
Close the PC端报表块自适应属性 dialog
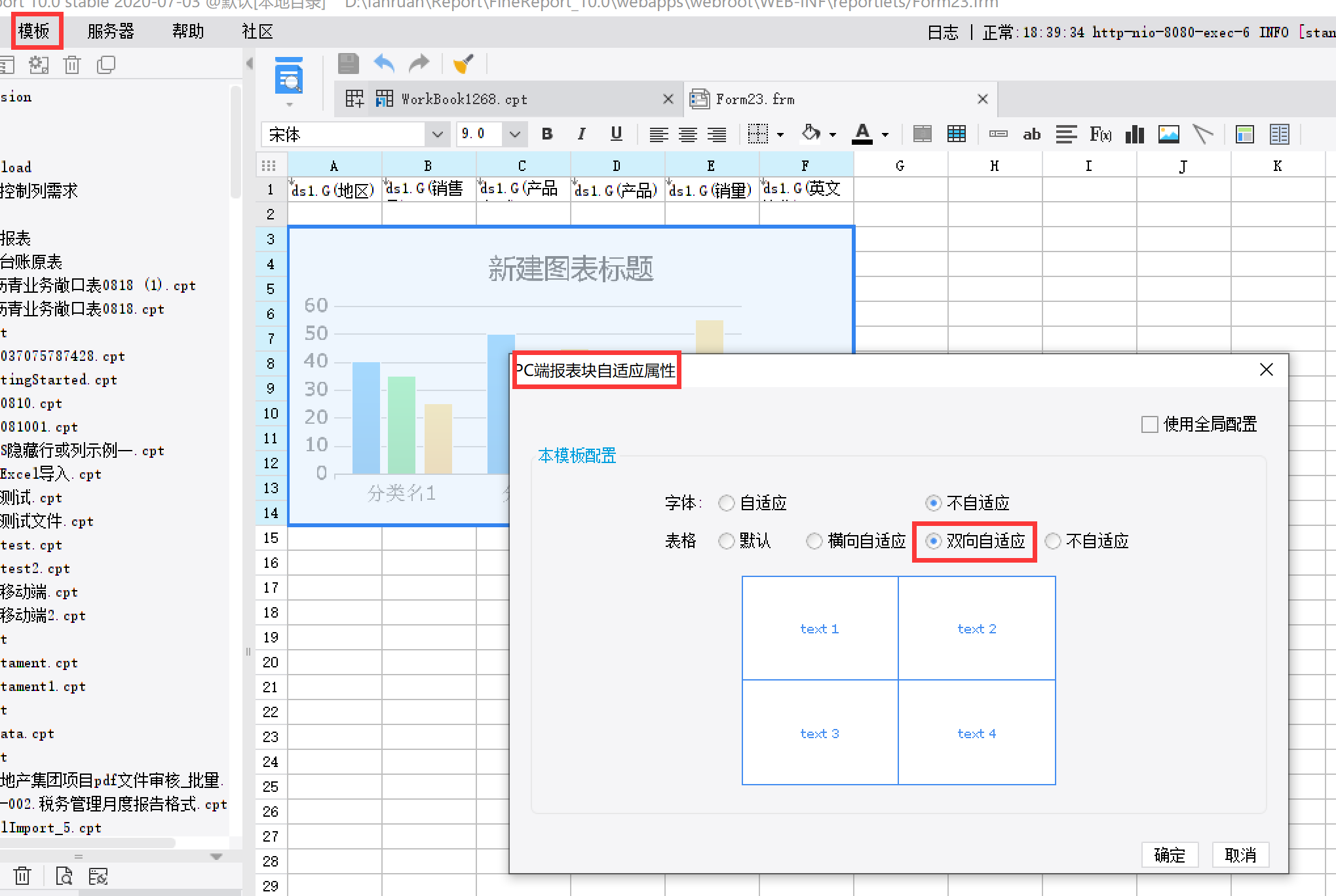[1267, 369]
